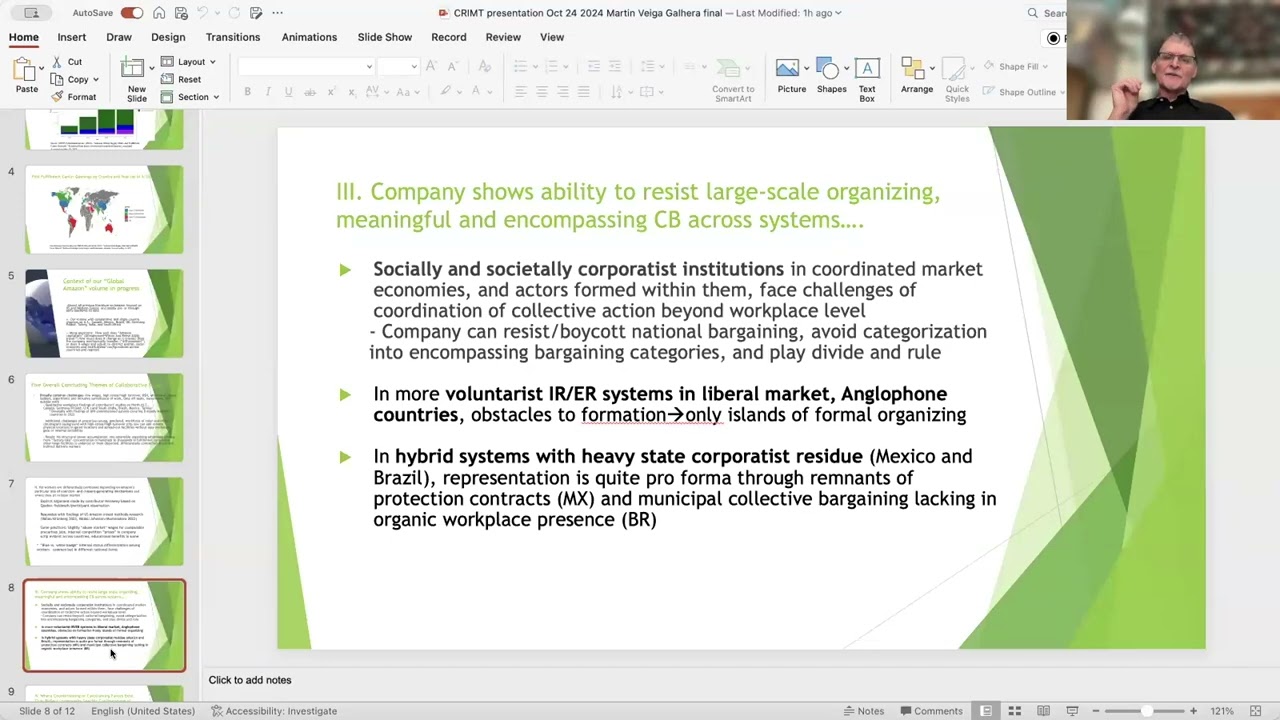This screenshot has height=720, width=1280.
Task: Select slide 5 thumbnail
Action: point(104,313)
